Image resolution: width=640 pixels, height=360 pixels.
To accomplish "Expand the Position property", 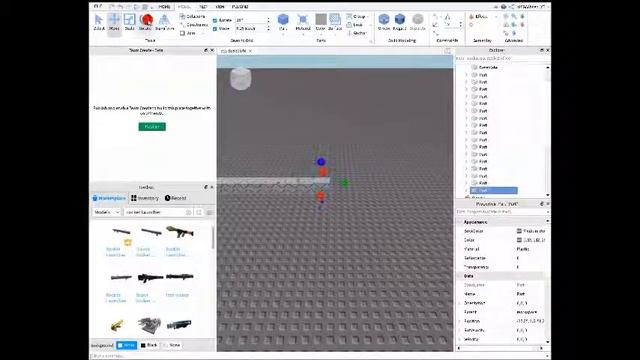I will (460, 321).
